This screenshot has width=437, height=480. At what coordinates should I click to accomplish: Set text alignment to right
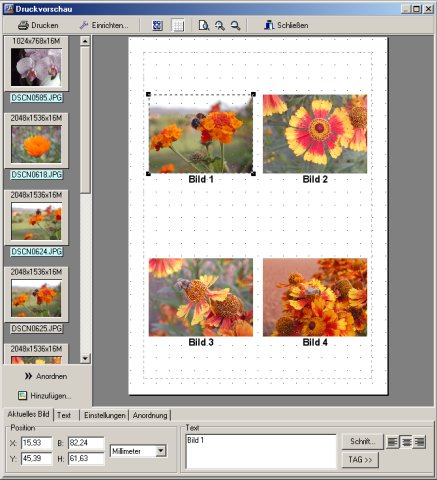pos(420,442)
